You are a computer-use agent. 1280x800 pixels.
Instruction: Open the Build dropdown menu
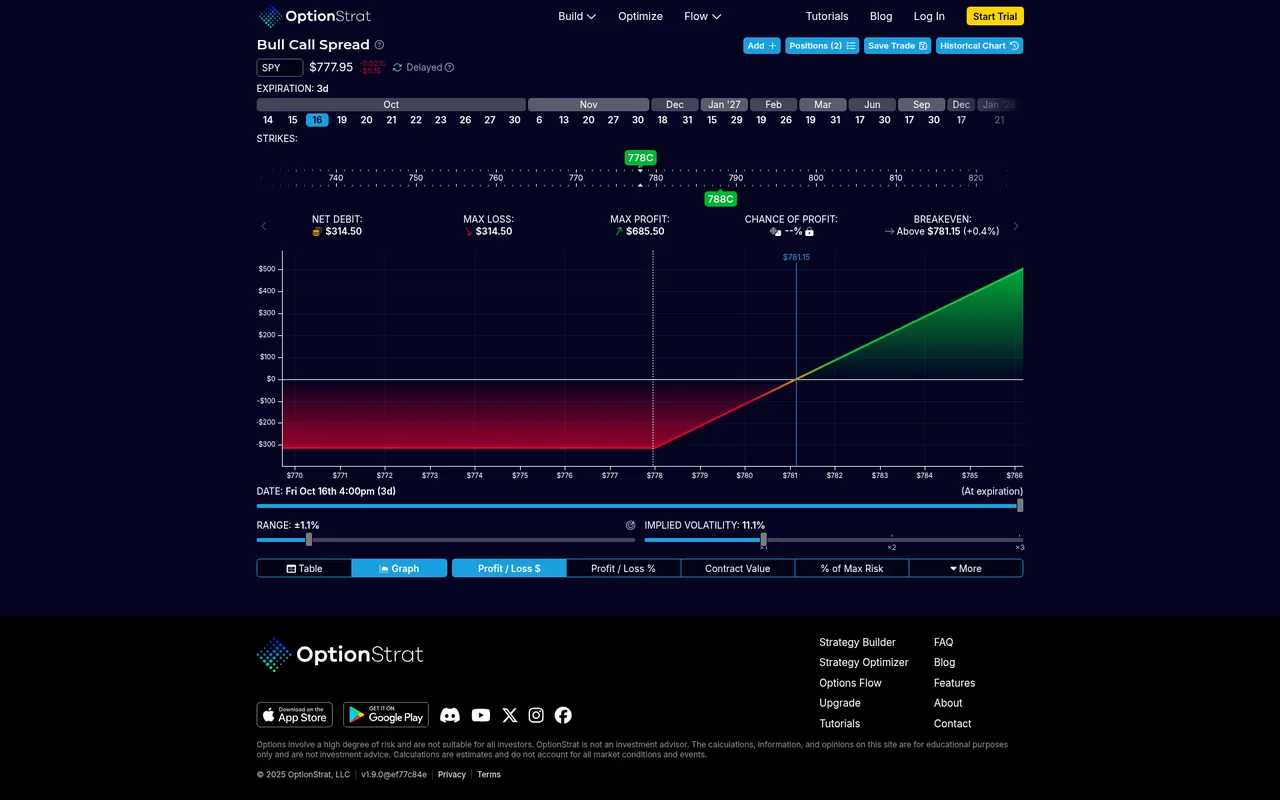pyautogui.click(x=577, y=16)
